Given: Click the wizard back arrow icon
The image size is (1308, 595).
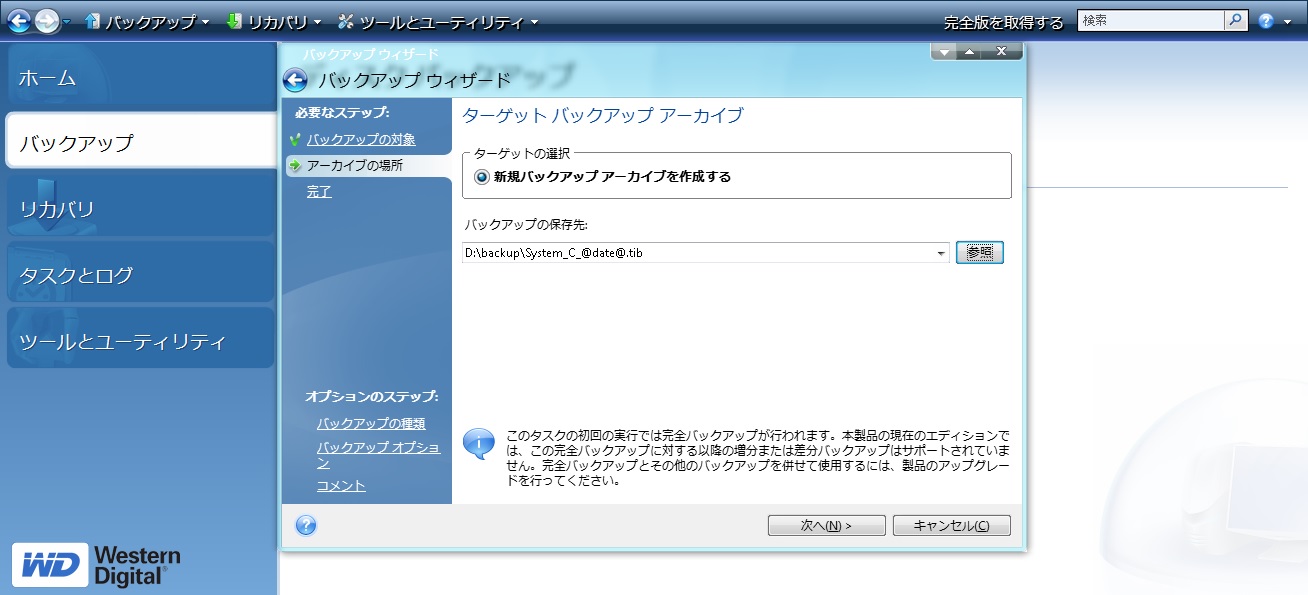Looking at the screenshot, I should [295, 80].
